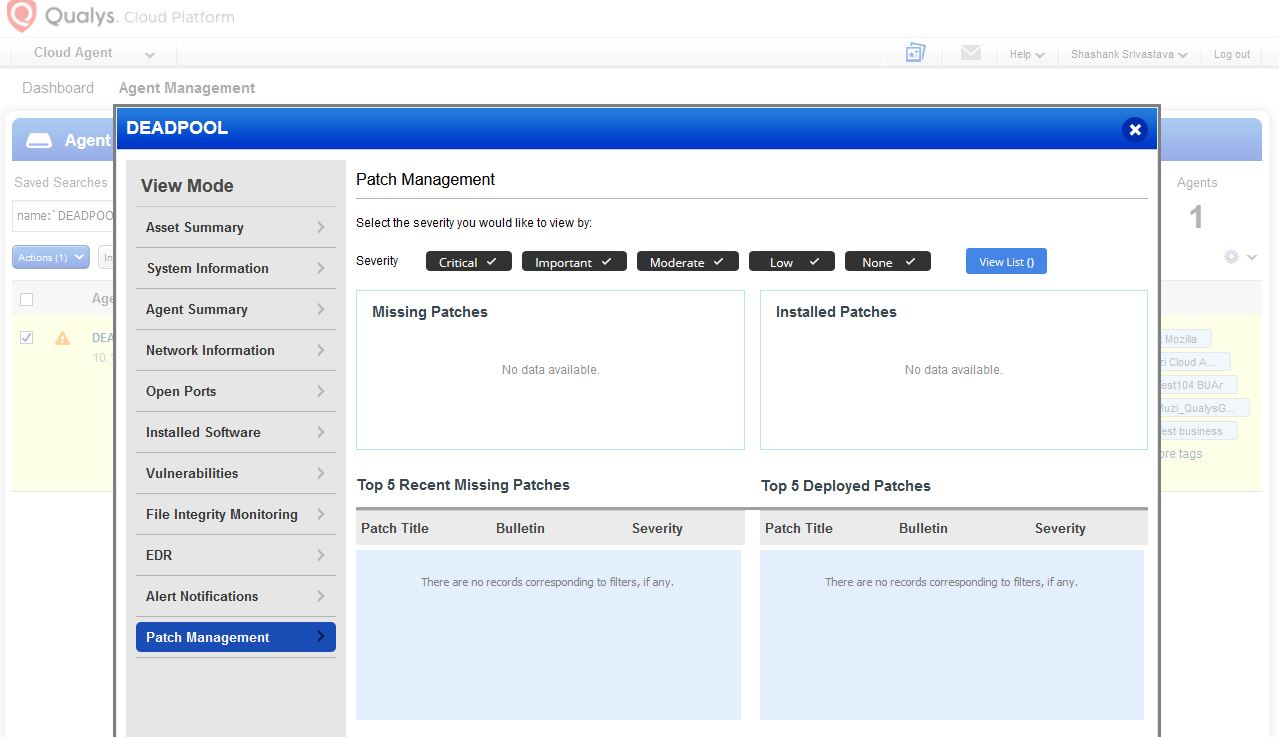Click the agent drive icon in panel header
Image resolution: width=1279 pixels, height=737 pixels.
(x=39, y=141)
